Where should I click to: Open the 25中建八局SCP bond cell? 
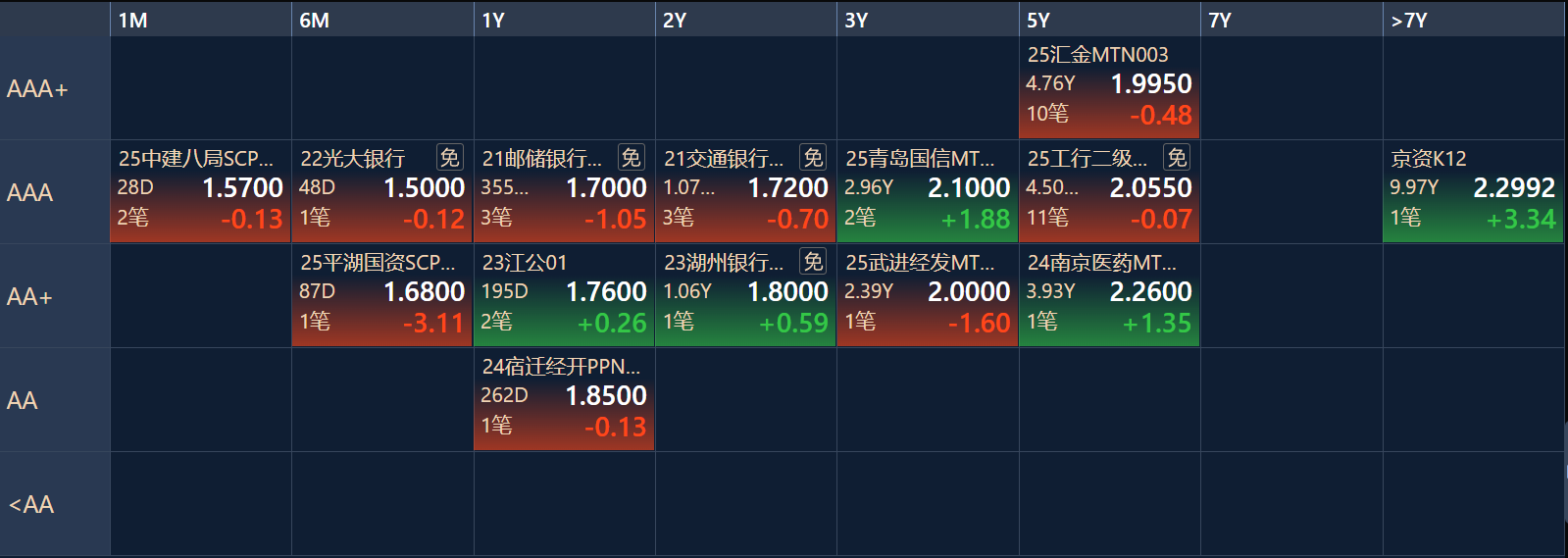(201, 192)
